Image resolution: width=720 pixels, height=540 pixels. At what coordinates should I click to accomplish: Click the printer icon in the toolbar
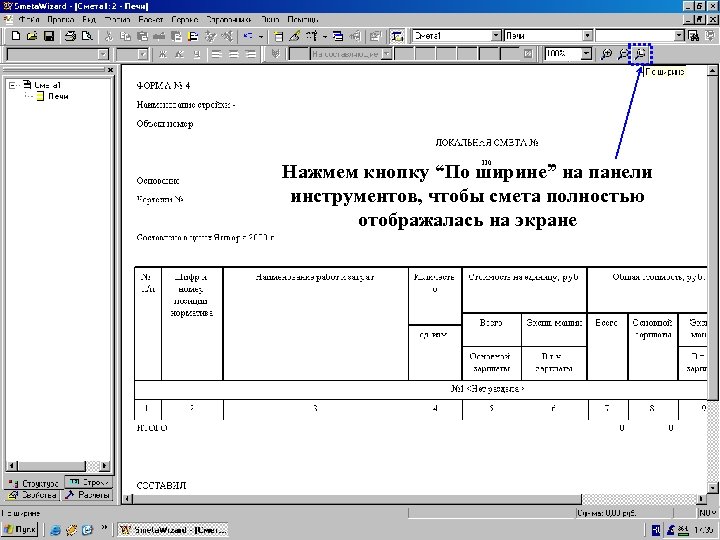tap(70, 36)
